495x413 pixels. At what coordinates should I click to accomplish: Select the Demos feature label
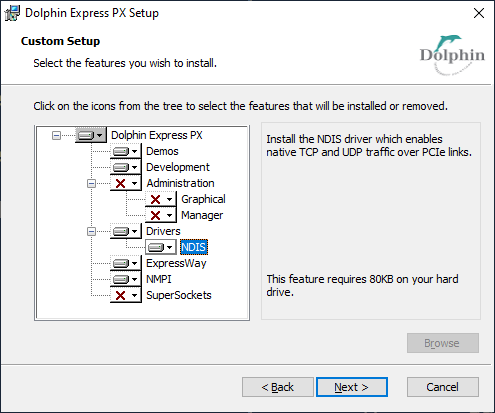click(162, 151)
